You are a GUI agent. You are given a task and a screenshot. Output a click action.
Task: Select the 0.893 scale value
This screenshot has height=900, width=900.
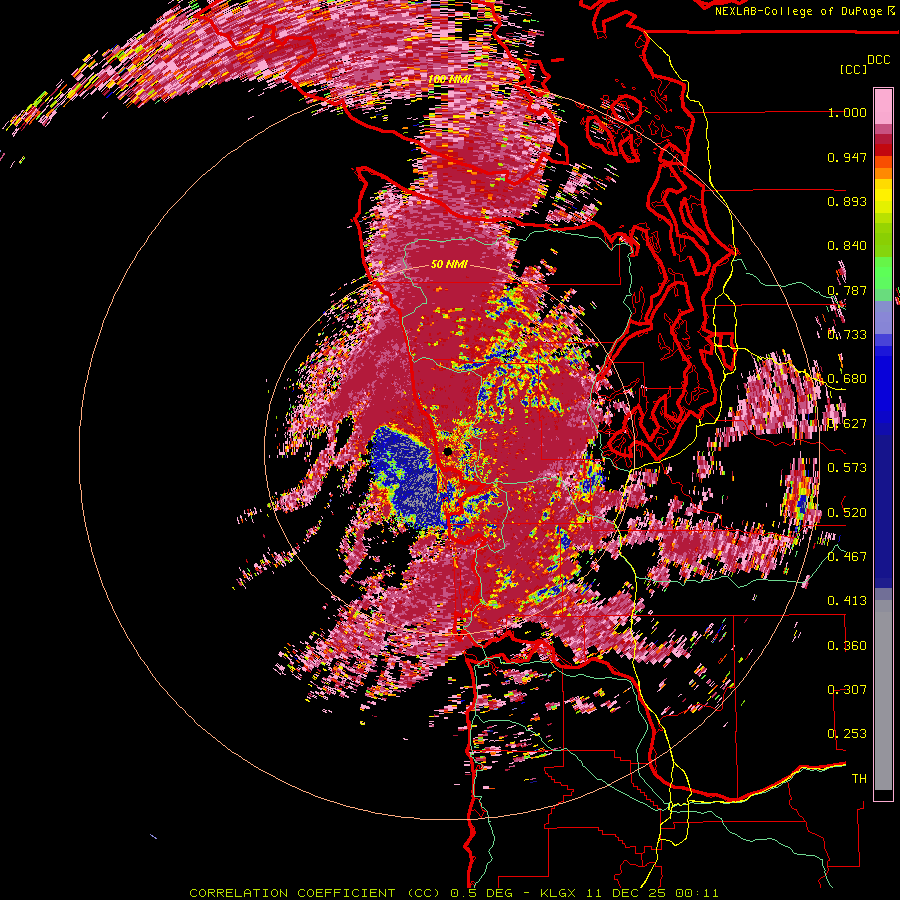pyautogui.click(x=847, y=201)
